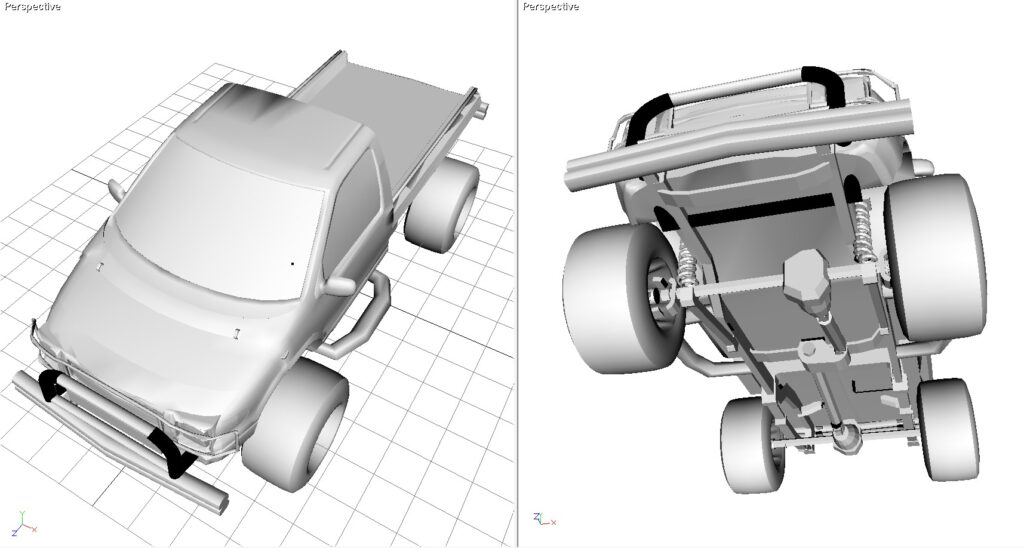Select the side step bar in left viewport
This screenshot has width=1024, height=548.
362,318
